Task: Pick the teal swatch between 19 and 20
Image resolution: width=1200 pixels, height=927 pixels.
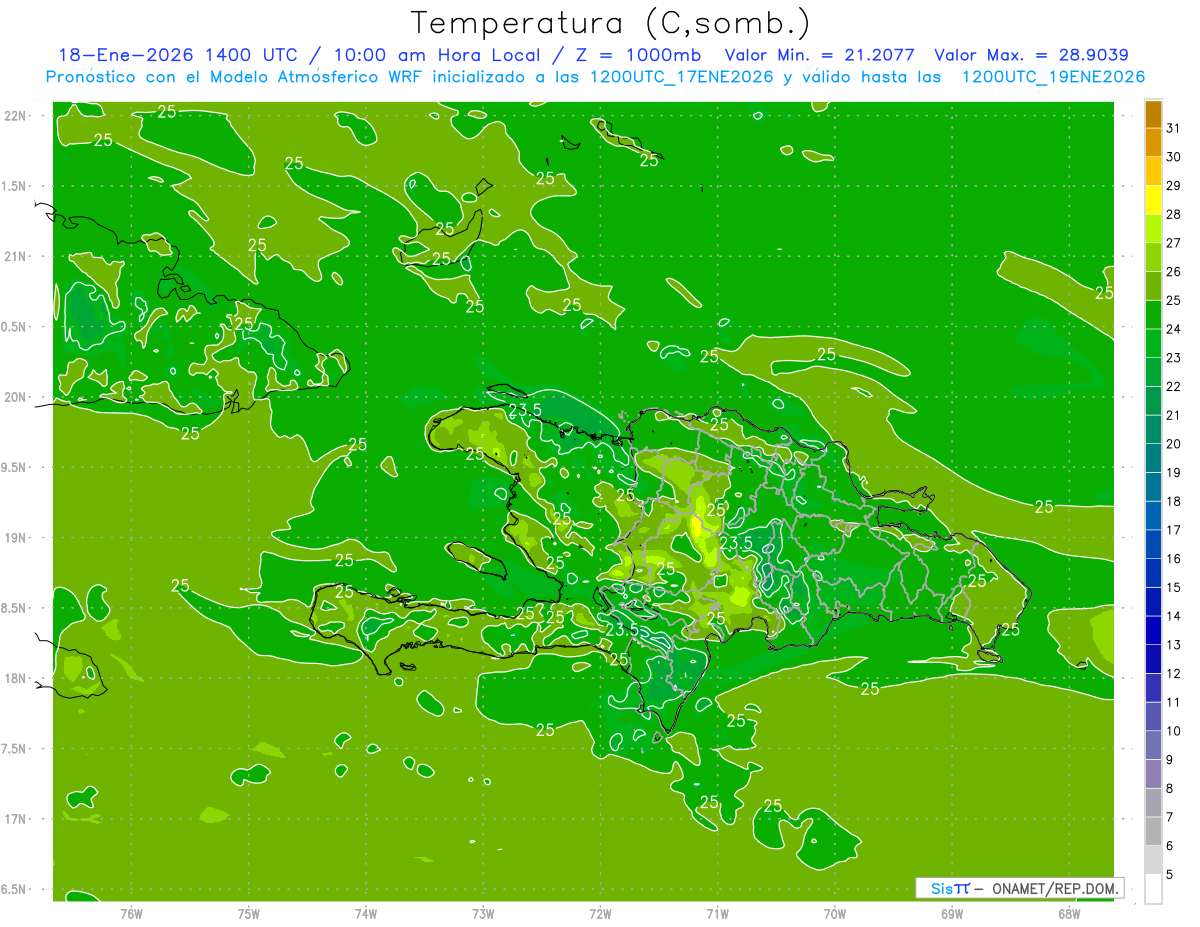Action: pos(1153,458)
